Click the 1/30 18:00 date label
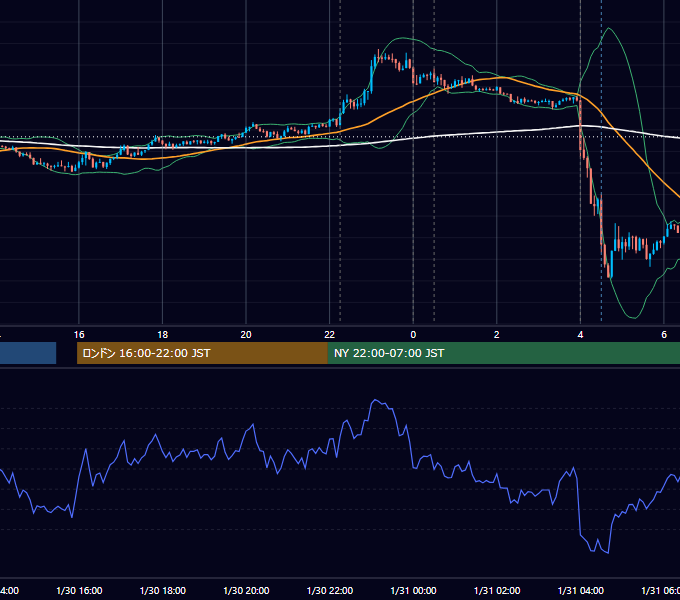Screen dimensions: 680x600 coord(163,590)
